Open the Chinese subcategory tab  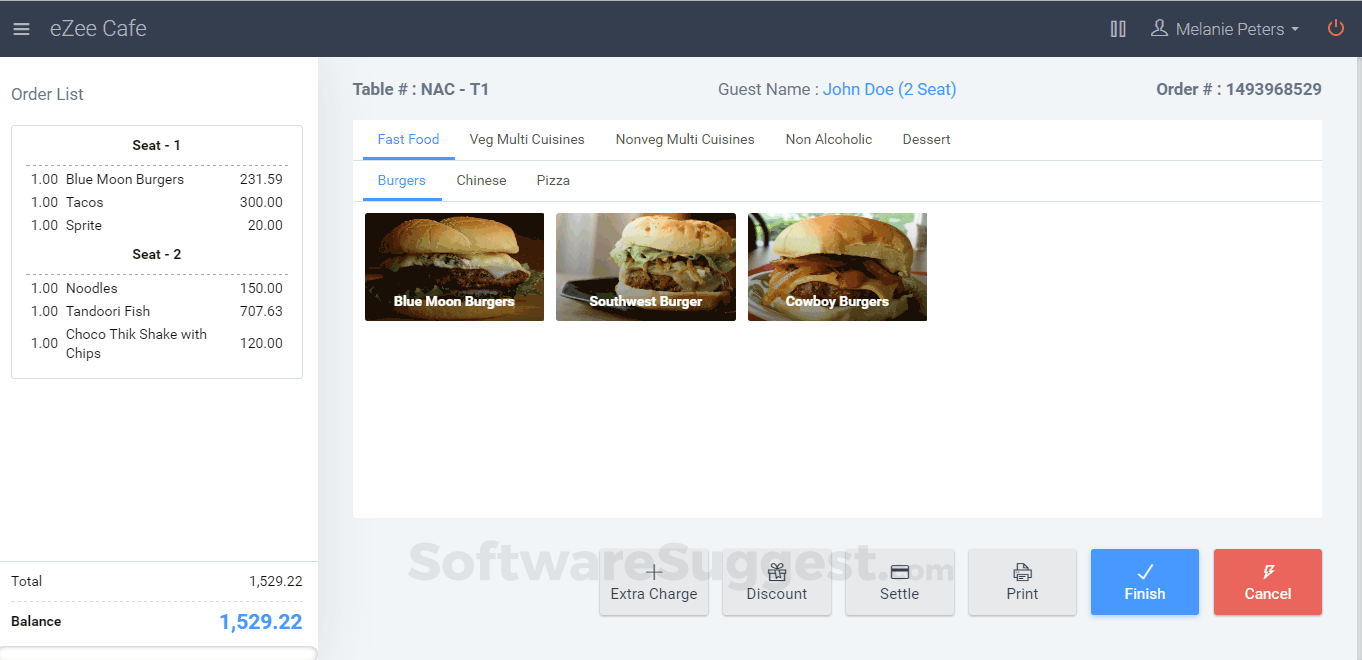[x=481, y=180]
